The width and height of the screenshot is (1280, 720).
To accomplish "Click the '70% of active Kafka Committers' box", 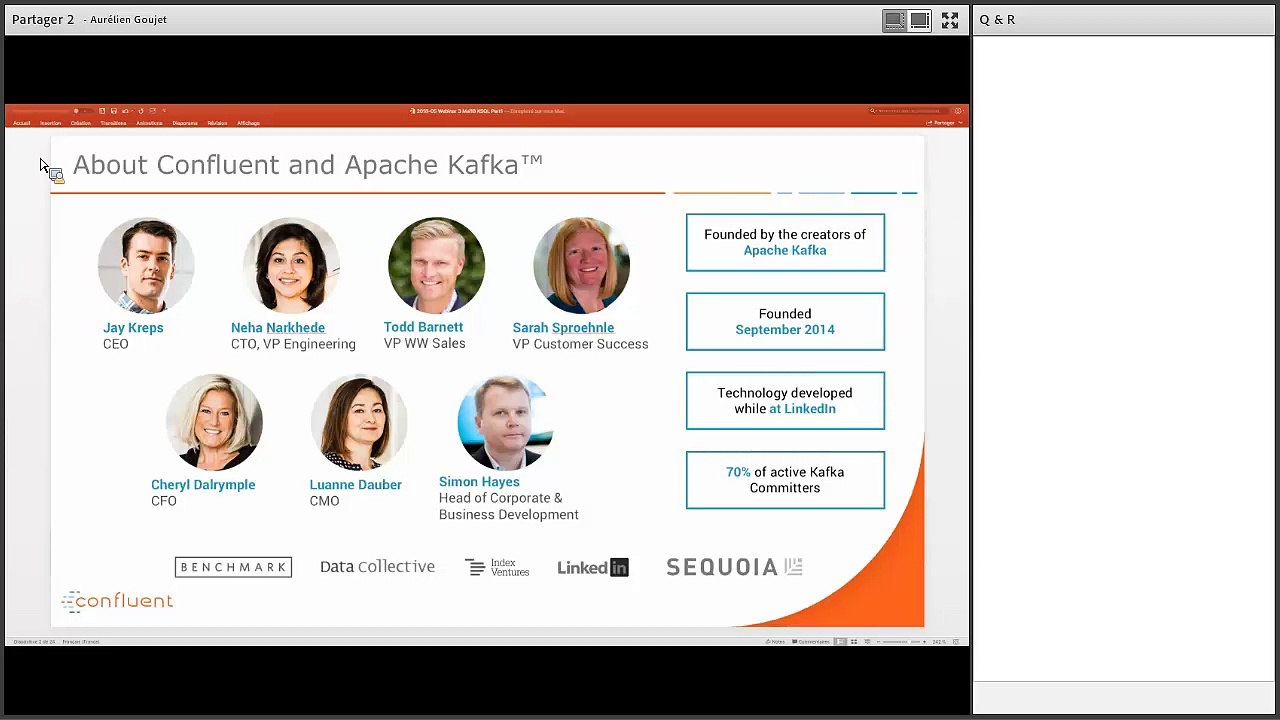I will pos(785,480).
